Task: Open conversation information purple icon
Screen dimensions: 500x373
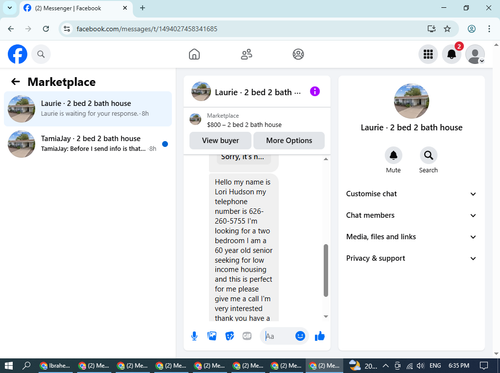Action: click(x=315, y=91)
